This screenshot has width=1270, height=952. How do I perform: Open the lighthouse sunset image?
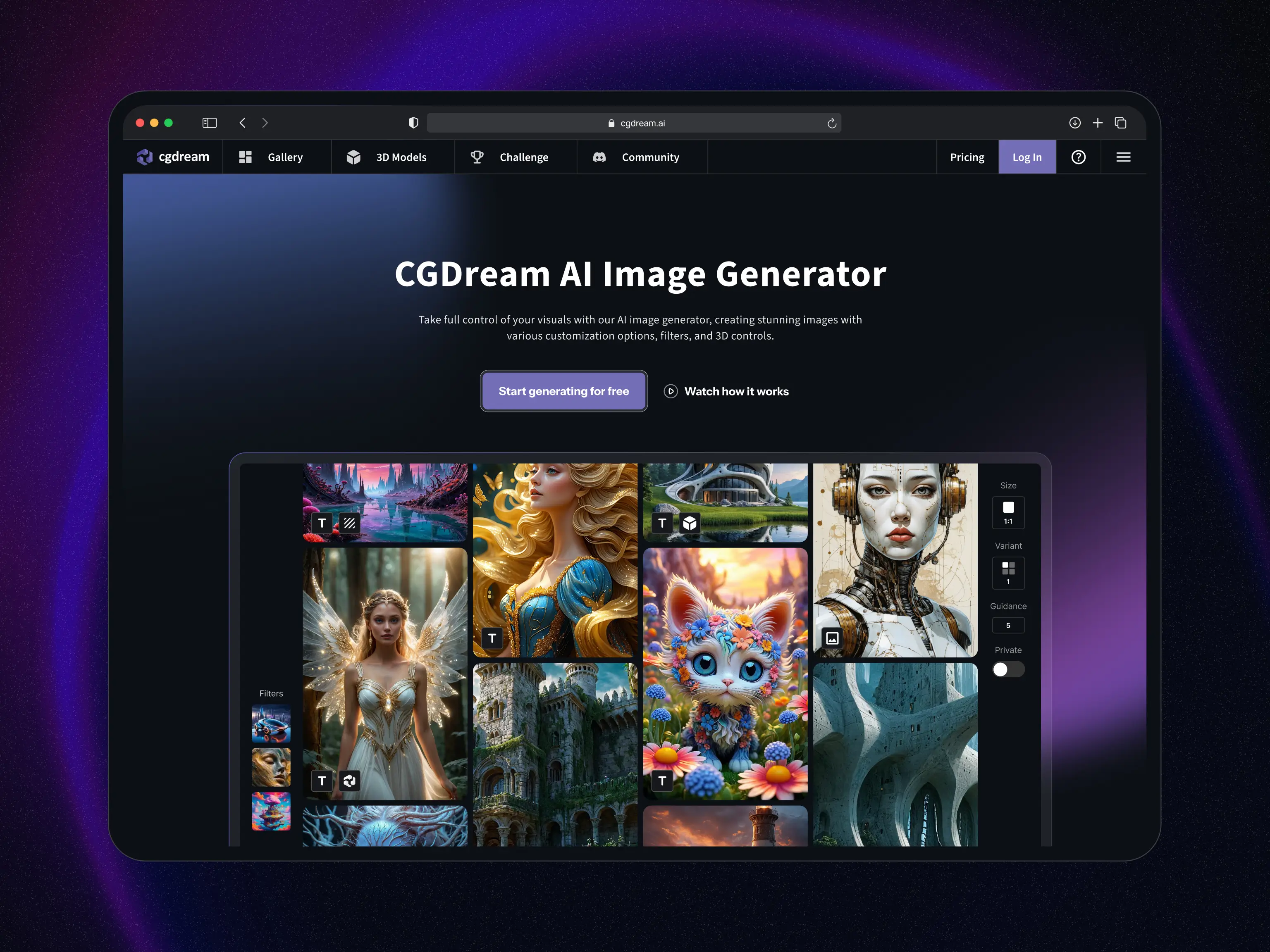725,826
